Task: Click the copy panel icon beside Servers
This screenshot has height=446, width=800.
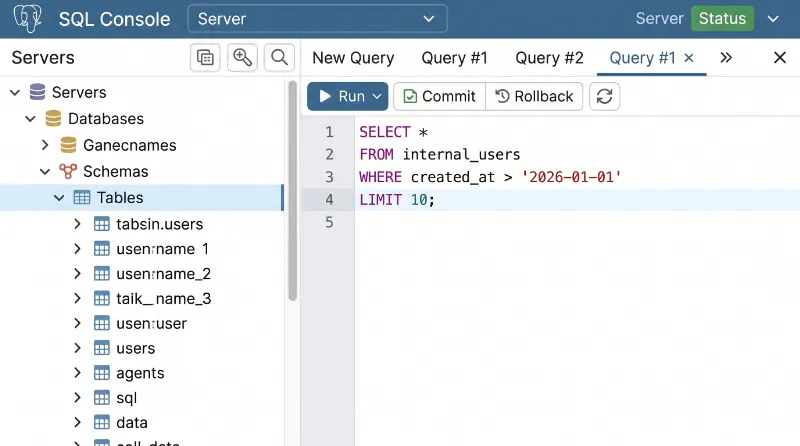Action: 205,58
